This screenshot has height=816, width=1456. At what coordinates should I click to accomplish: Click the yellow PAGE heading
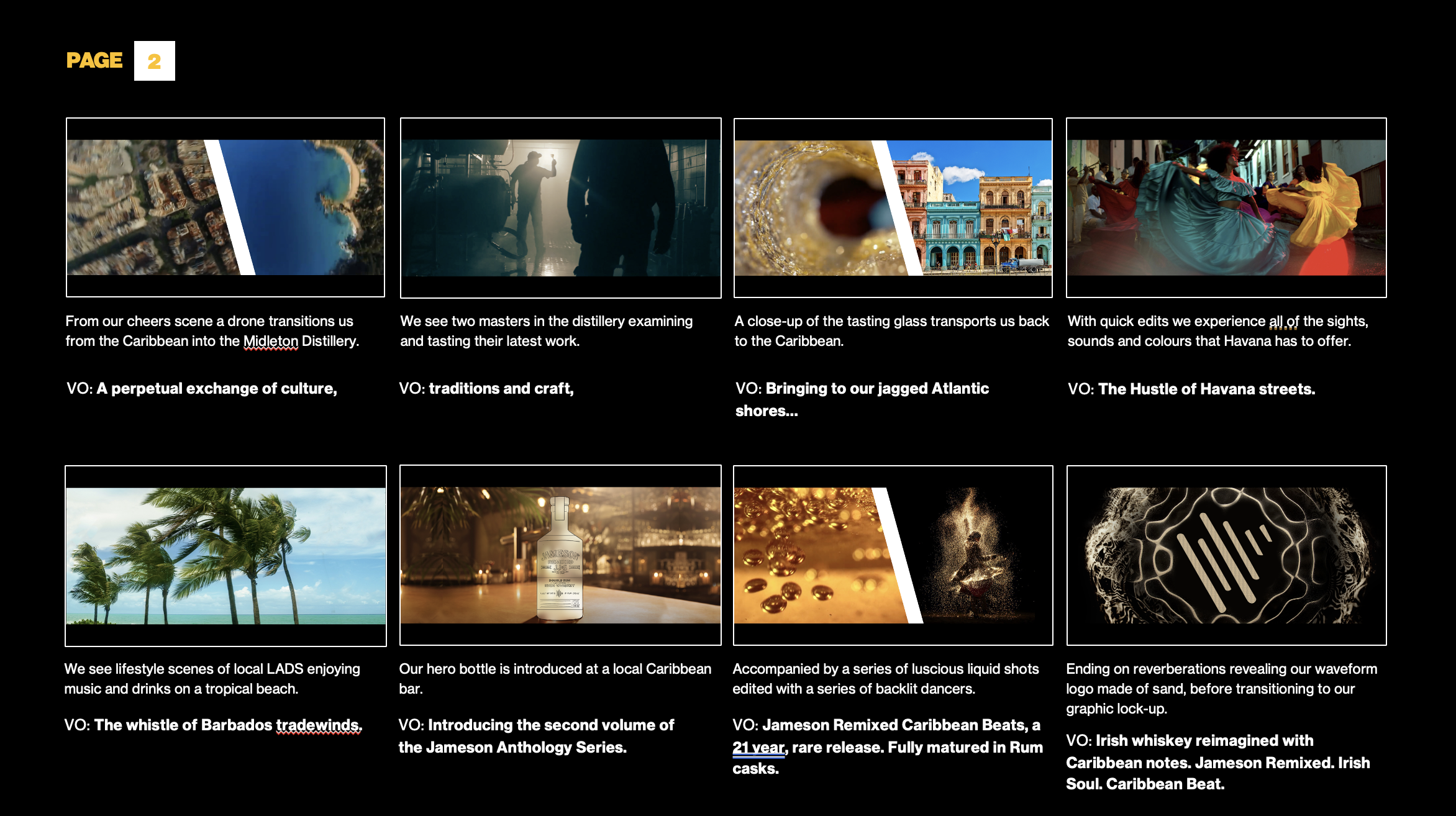(x=94, y=60)
